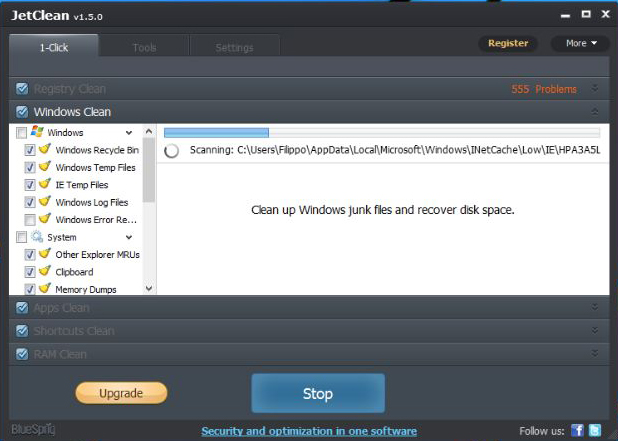Open the Facebook follow icon
The width and height of the screenshot is (618, 441).
[x=577, y=430]
